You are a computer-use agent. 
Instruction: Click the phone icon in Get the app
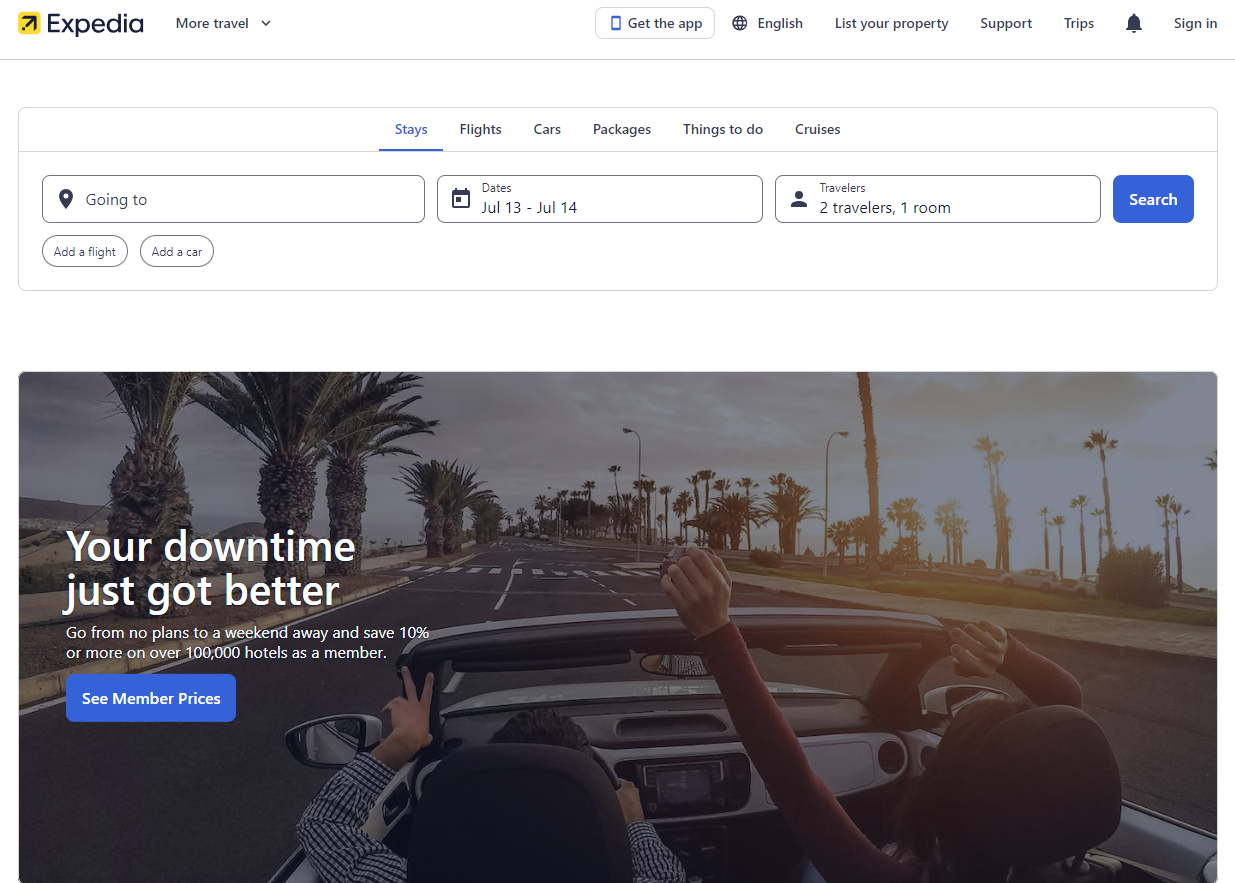[616, 24]
